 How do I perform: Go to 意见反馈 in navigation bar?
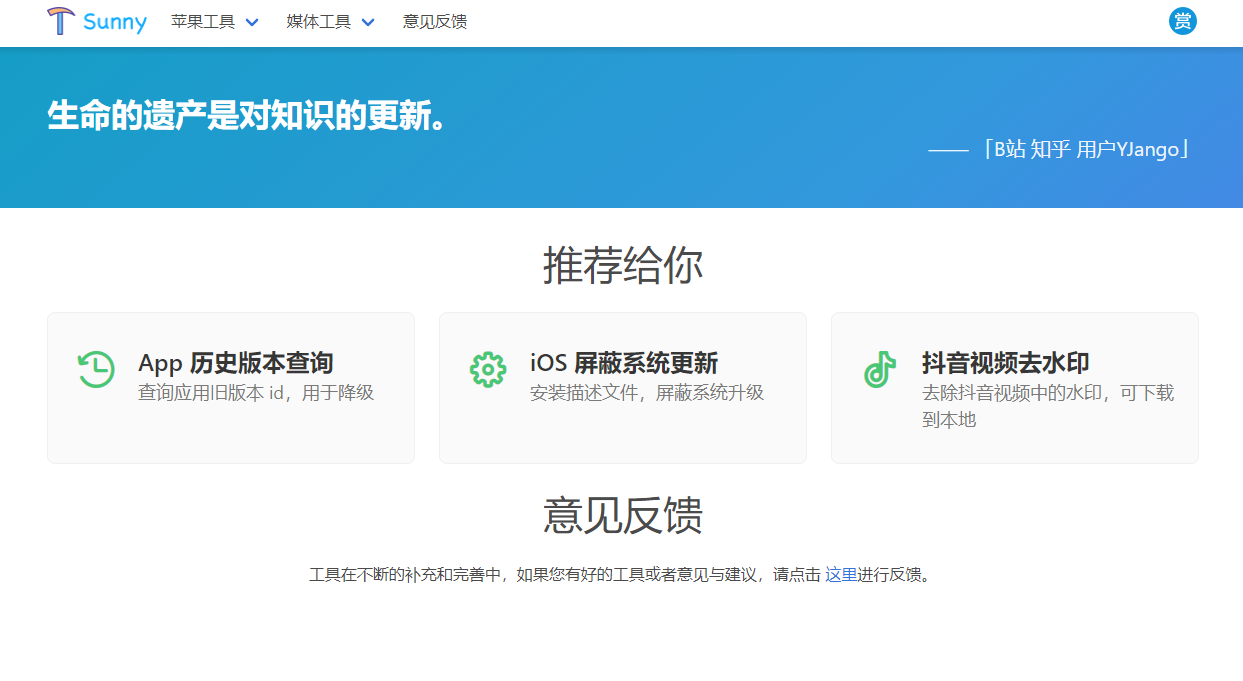pos(435,21)
